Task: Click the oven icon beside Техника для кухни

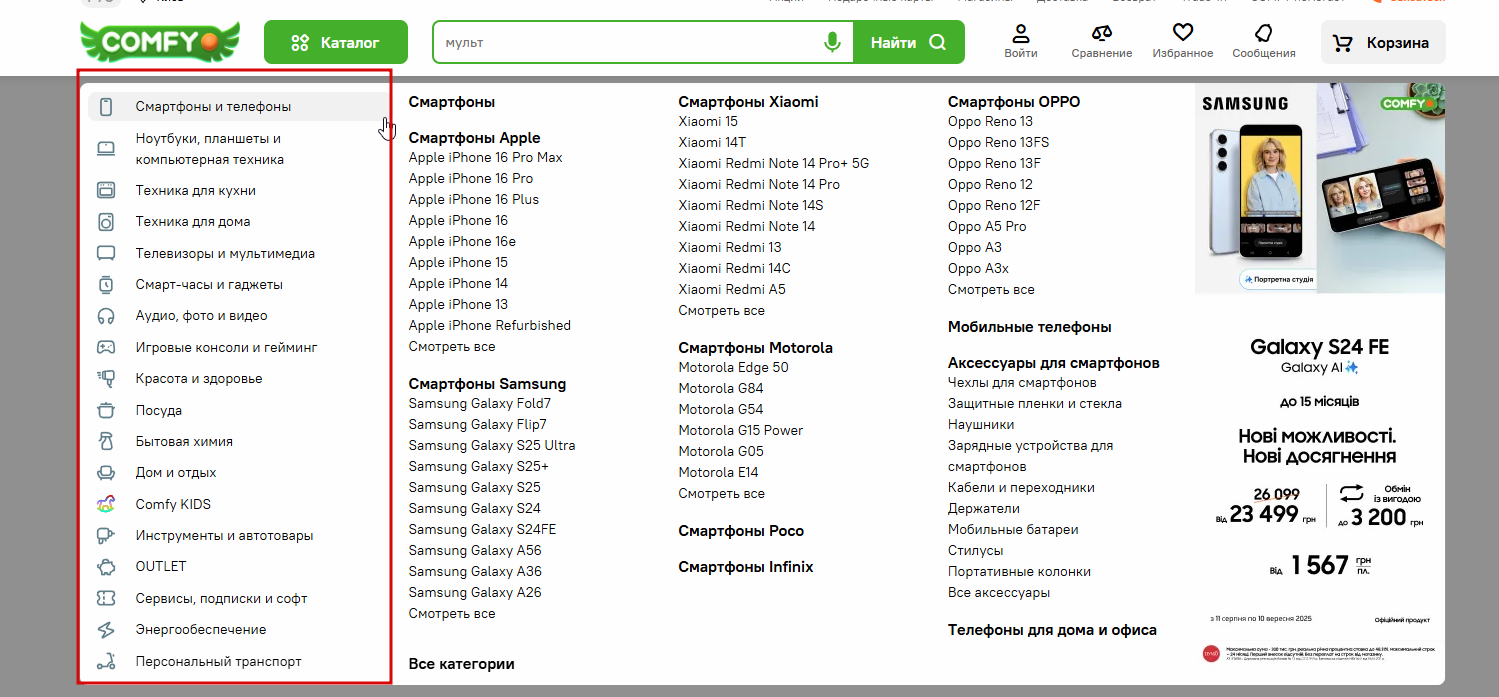Action: coord(106,190)
